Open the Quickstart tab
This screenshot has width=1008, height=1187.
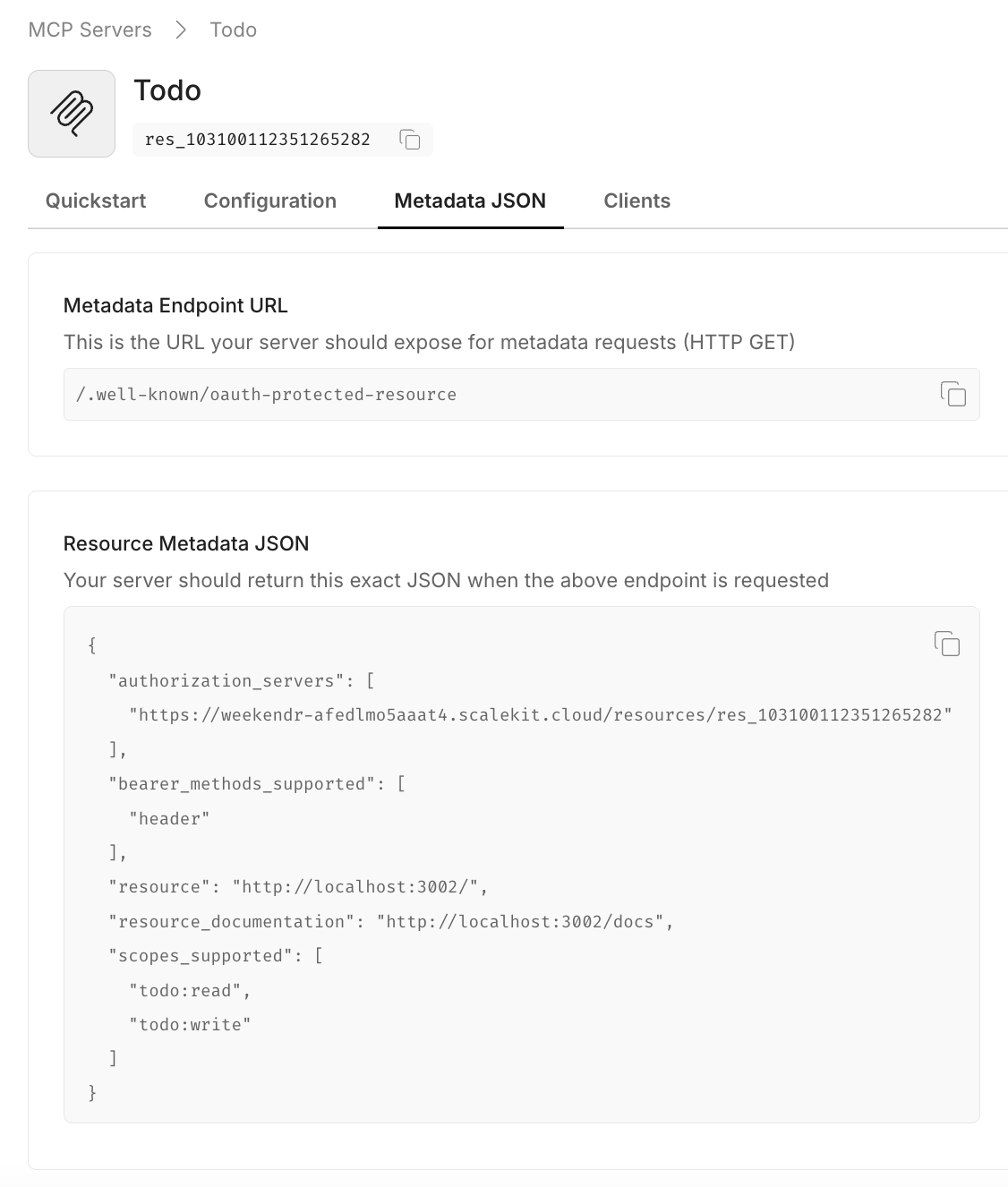click(96, 201)
